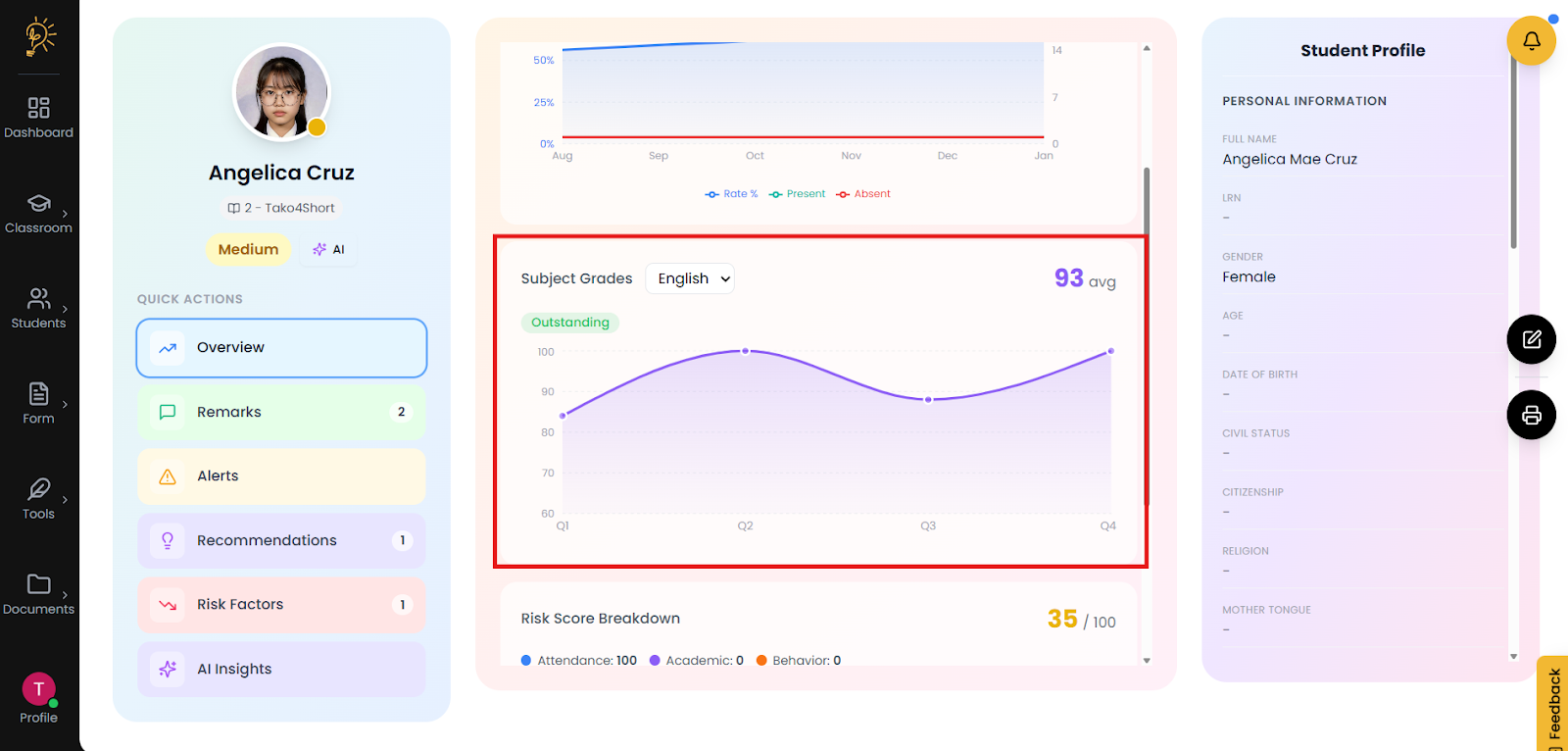This screenshot has height=751, width=1568.
Task: Click the edit profile pencil icon
Action: pyautogui.click(x=1531, y=339)
